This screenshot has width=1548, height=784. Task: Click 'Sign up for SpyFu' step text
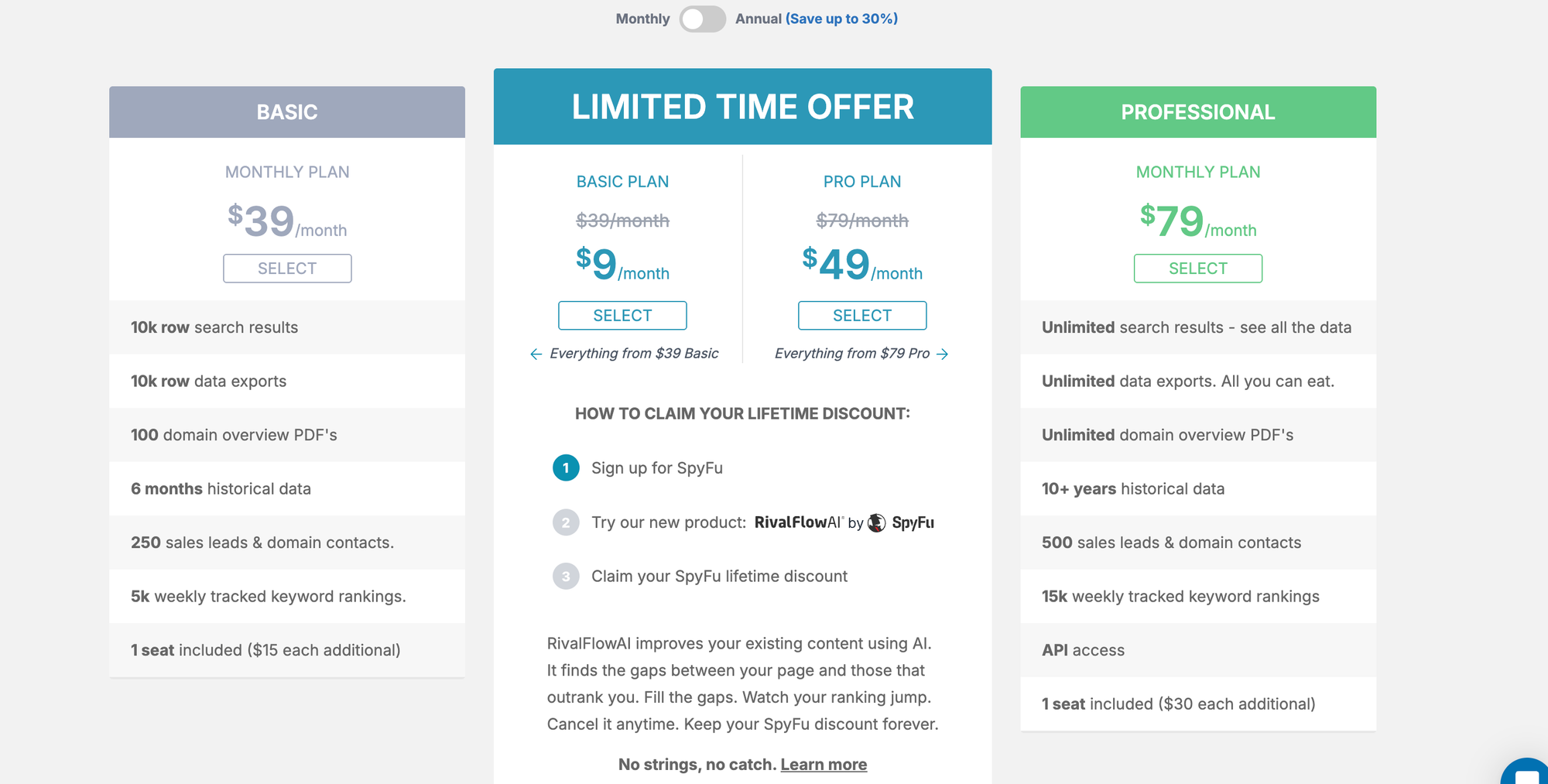click(x=657, y=468)
